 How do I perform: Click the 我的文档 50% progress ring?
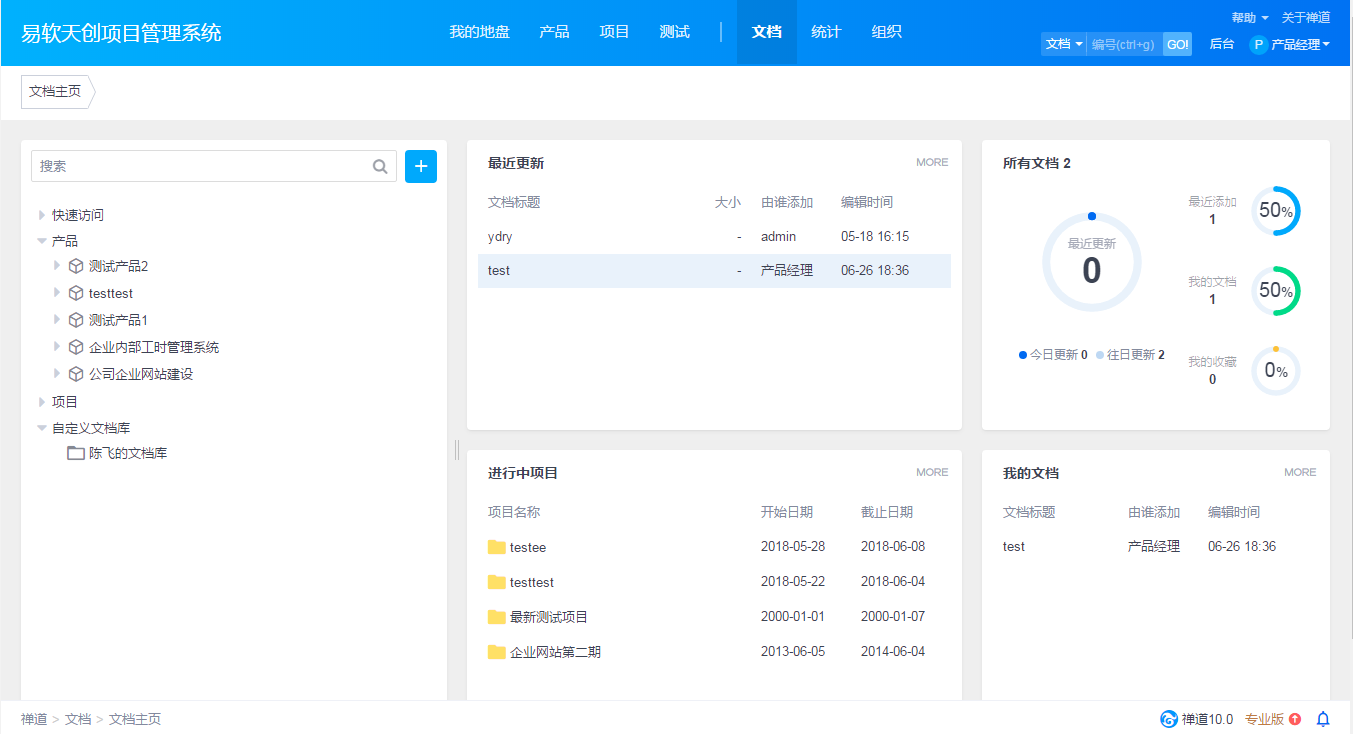pos(1276,291)
